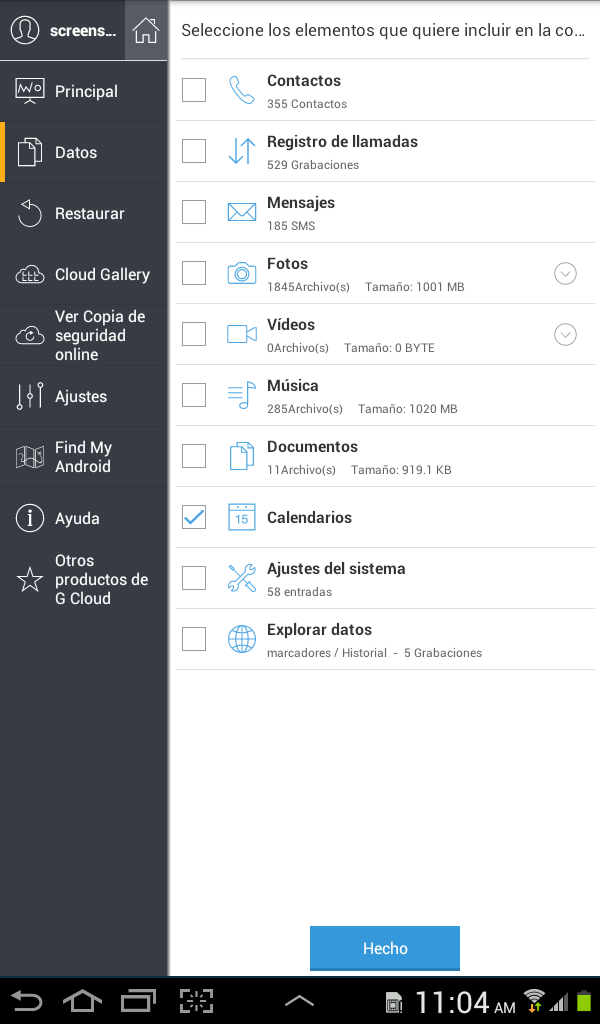Click the Principal presentation board icon
The height and width of the screenshot is (1024, 600).
29,91
